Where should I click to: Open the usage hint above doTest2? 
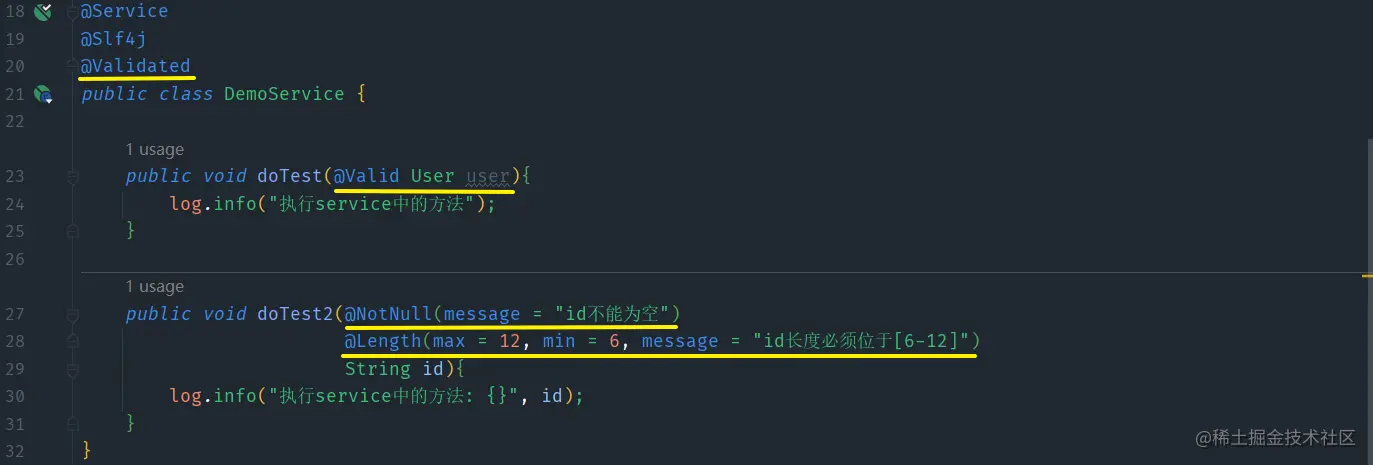155,287
